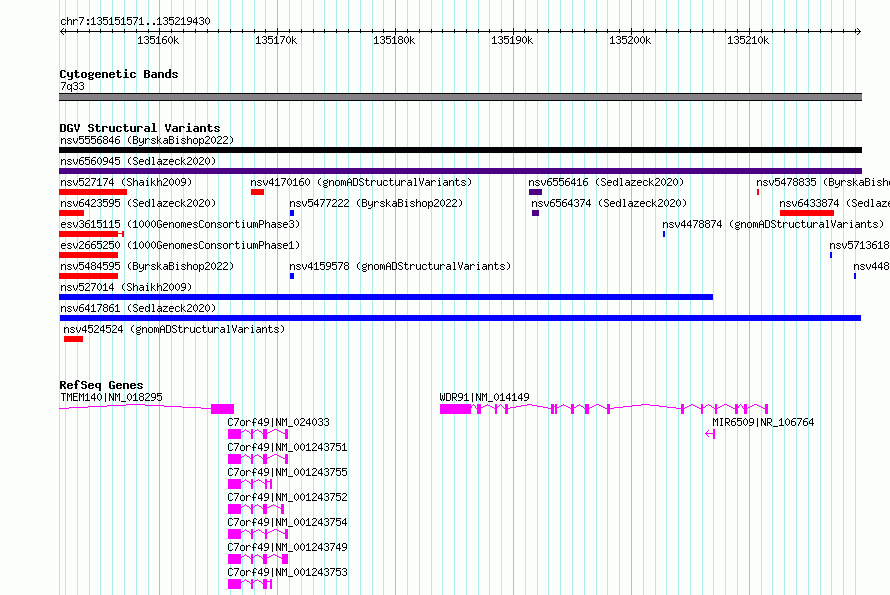This screenshot has width=890, height=595.
Task: Open nsv5478835 variant label
Action: 822,182
